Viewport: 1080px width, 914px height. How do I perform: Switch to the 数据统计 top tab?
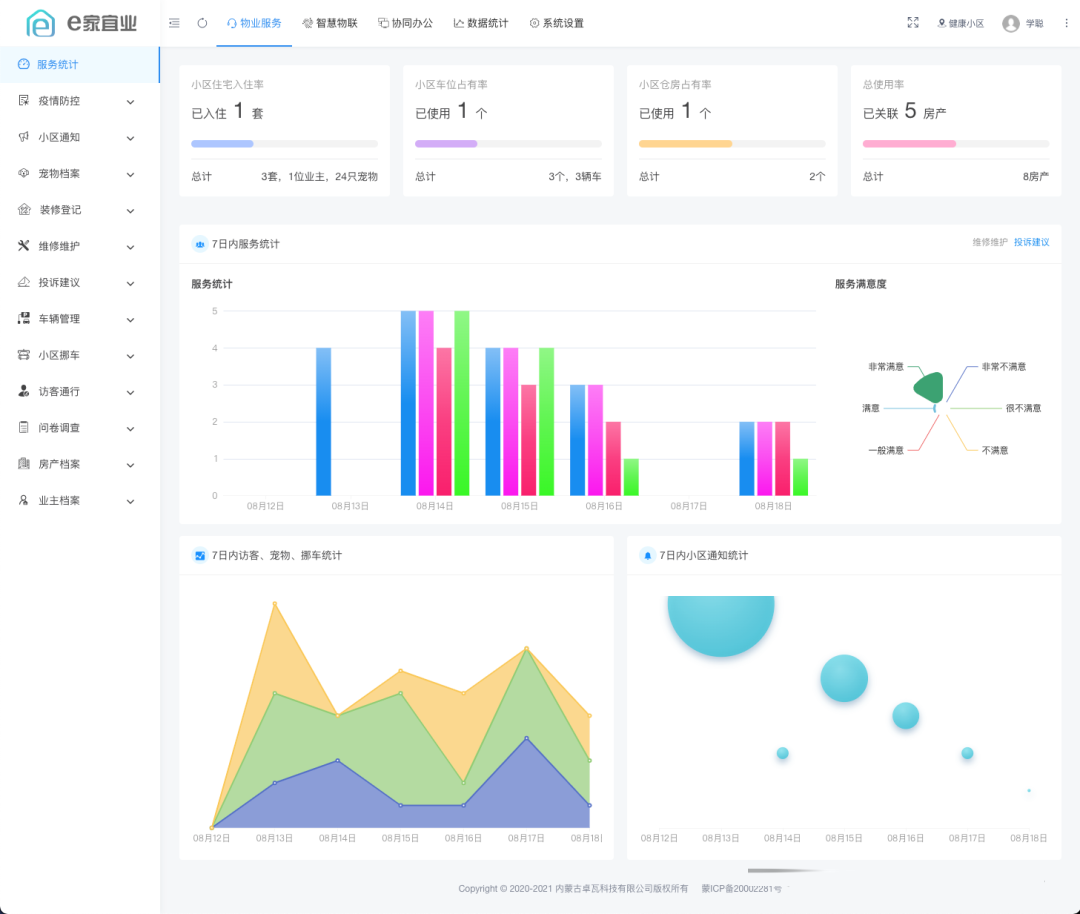481,23
